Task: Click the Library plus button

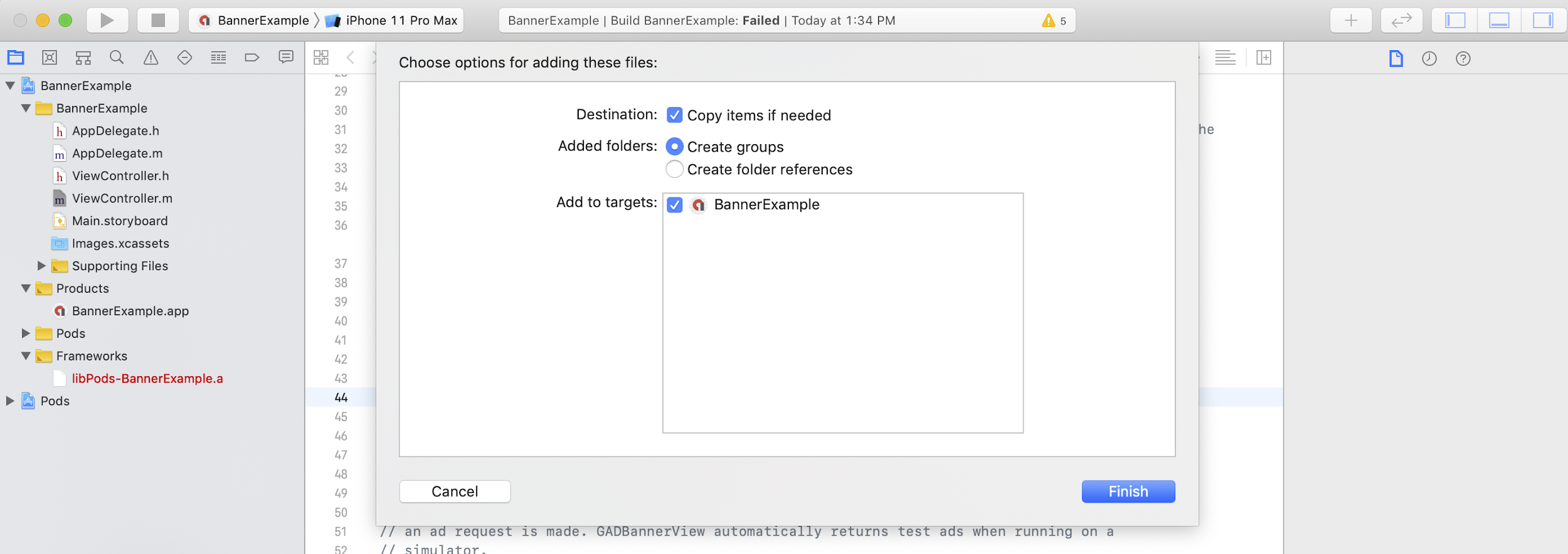Action: (1351, 21)
